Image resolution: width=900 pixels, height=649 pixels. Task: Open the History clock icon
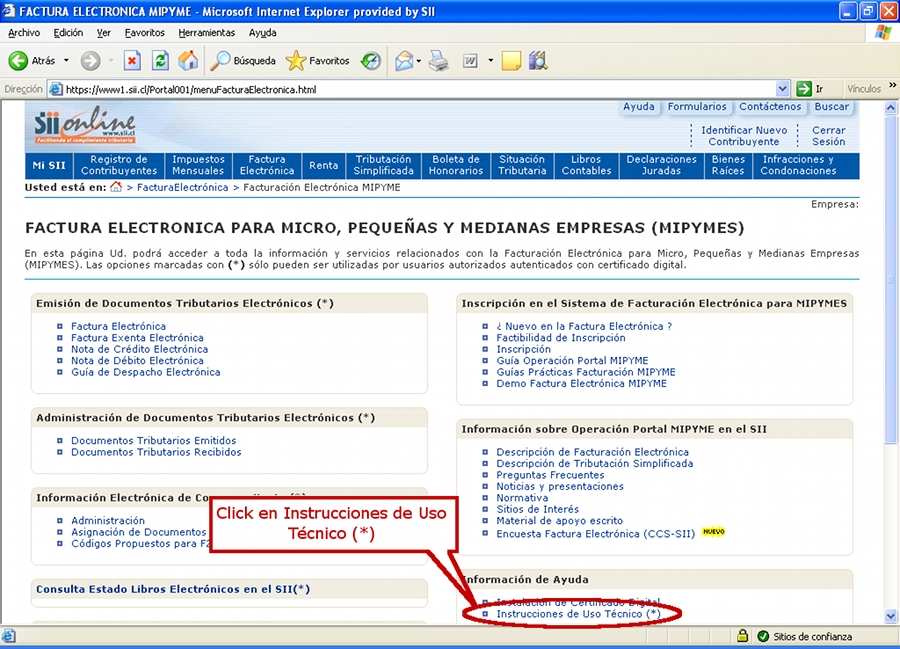coord(371,60)
